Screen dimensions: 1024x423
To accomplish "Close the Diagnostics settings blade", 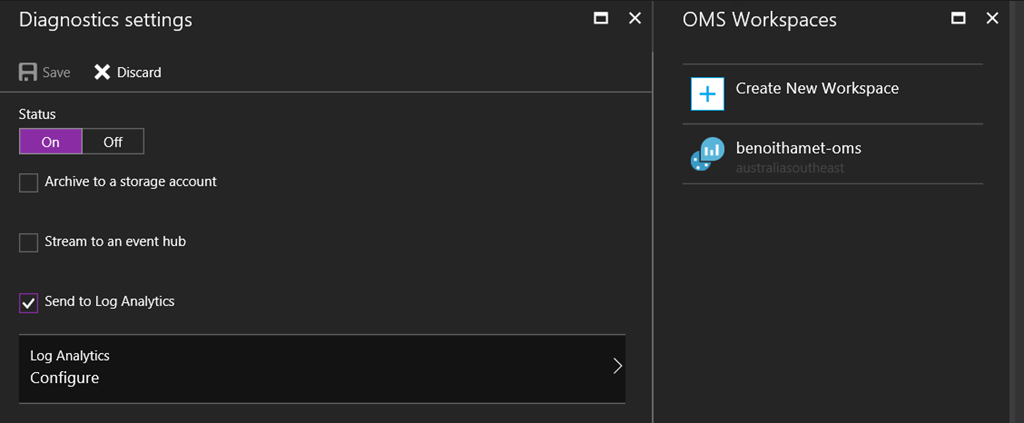I will (x=634, y=18).
